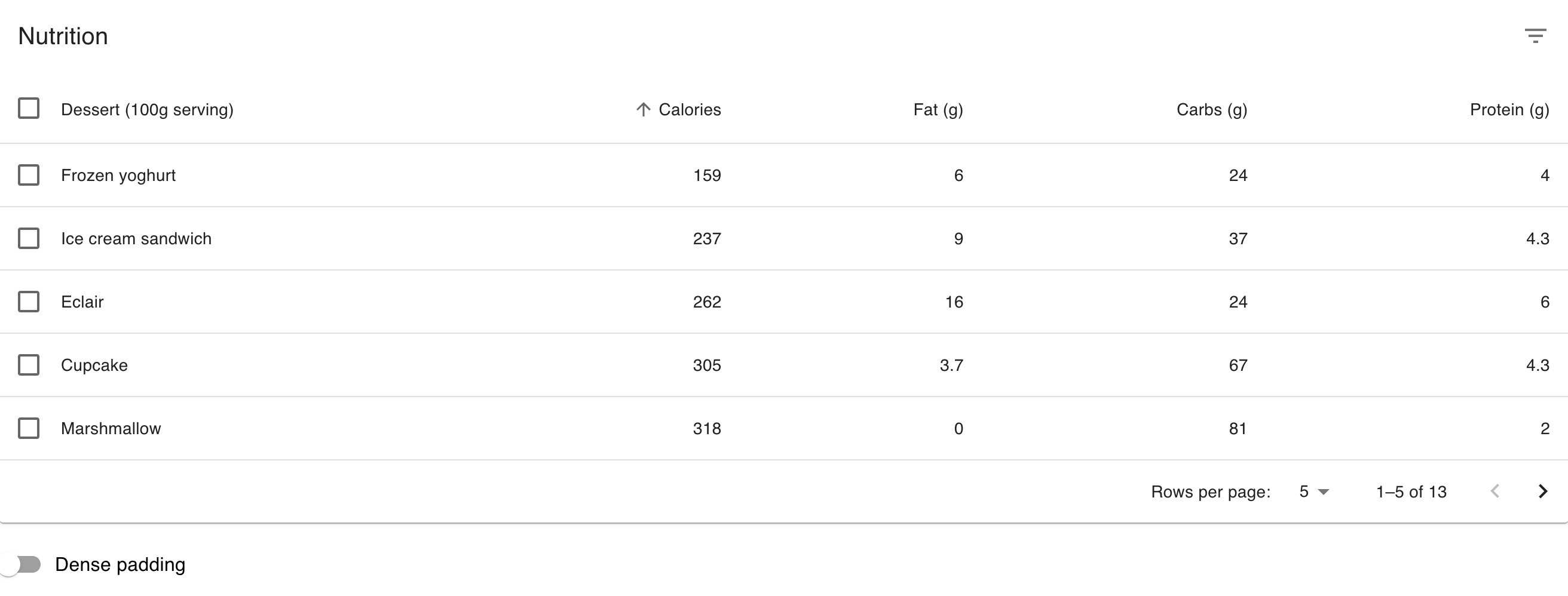The image size is (1568, 596).
Task: Open the filter list icon
Action: 1535,36
